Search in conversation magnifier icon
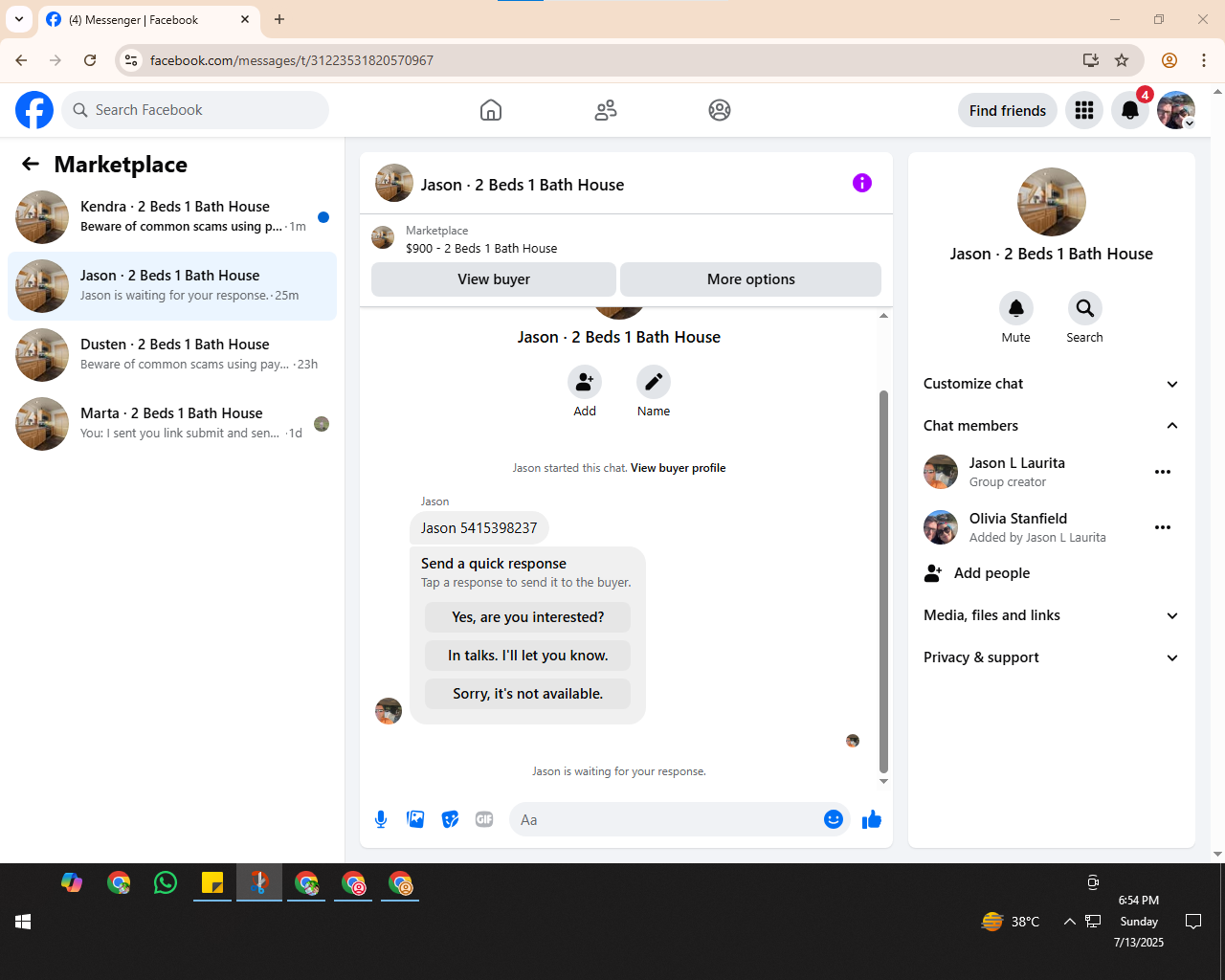 click(x=1085, y=308)
